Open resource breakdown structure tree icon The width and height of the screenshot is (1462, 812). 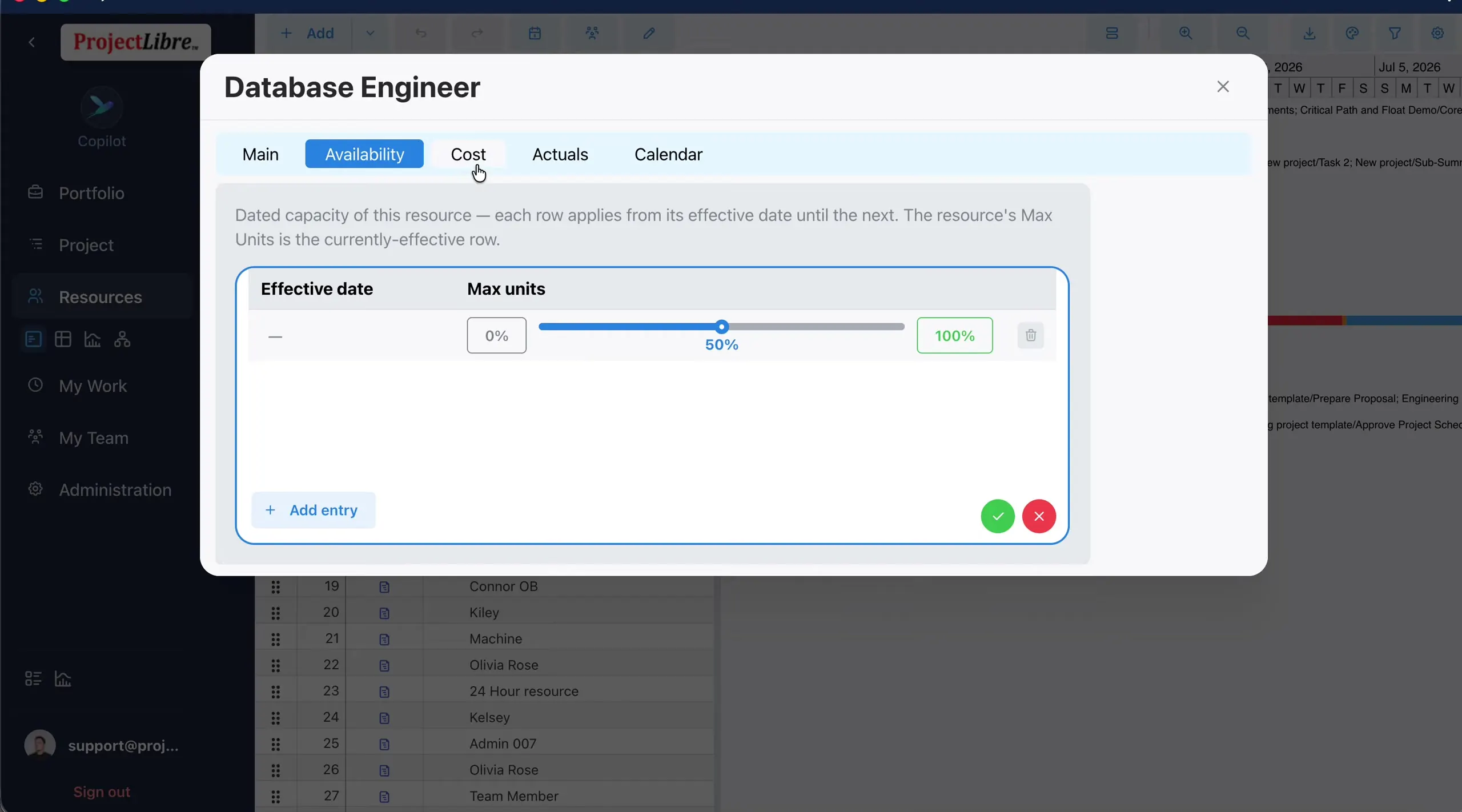point(122,339)
